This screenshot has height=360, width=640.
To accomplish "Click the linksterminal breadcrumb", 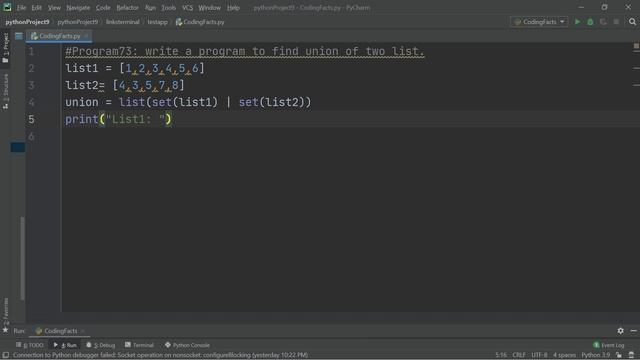I will coord(122,22).
